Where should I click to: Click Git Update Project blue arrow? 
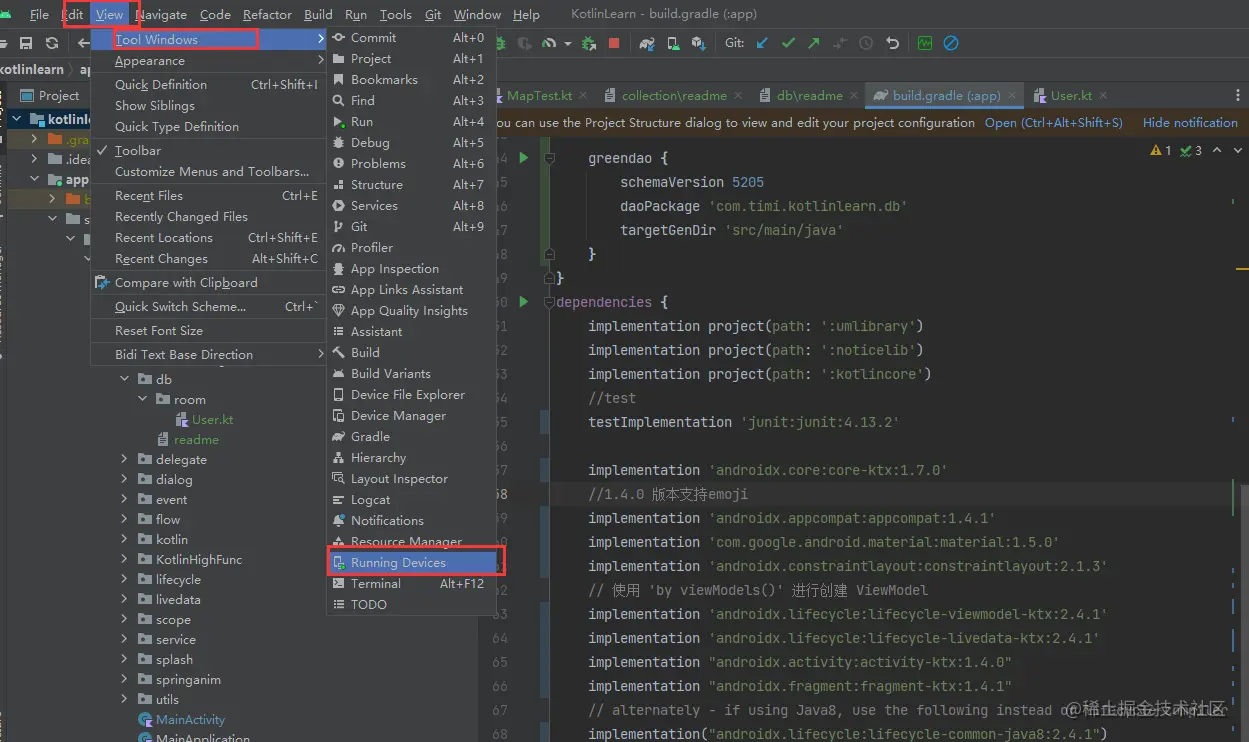[x=763, y=44]
